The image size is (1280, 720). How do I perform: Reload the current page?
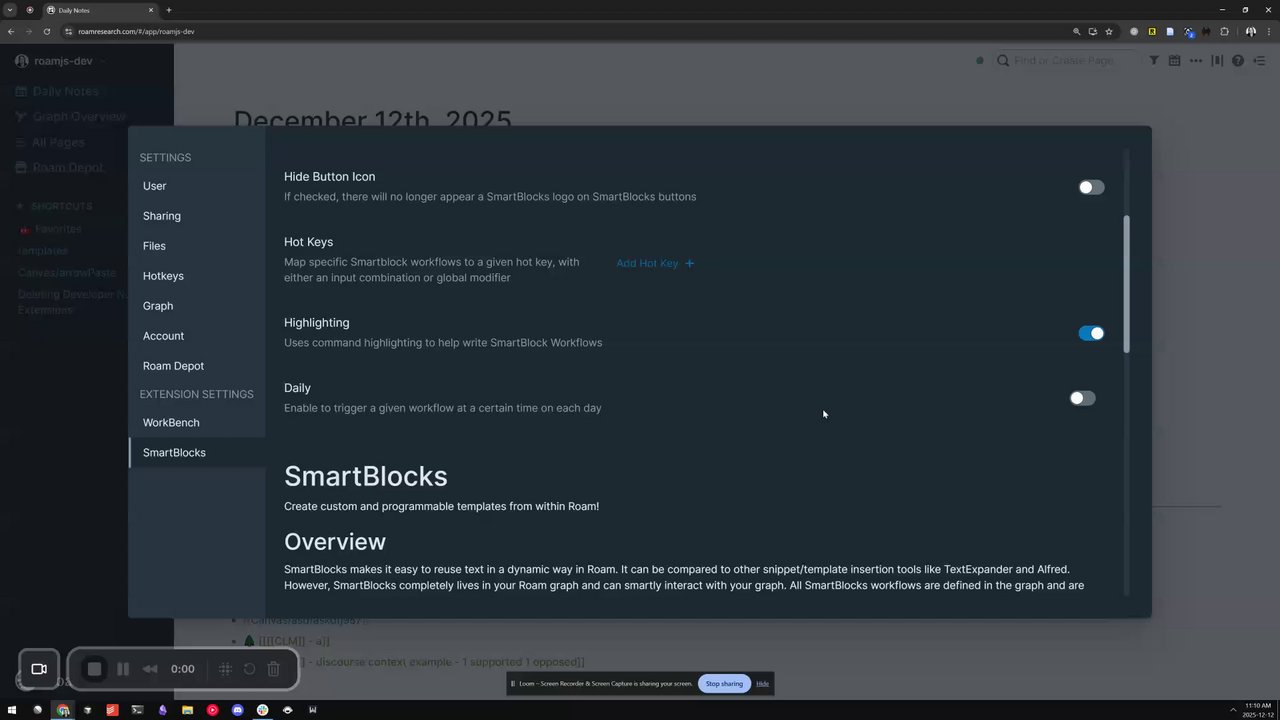(46, 31)
